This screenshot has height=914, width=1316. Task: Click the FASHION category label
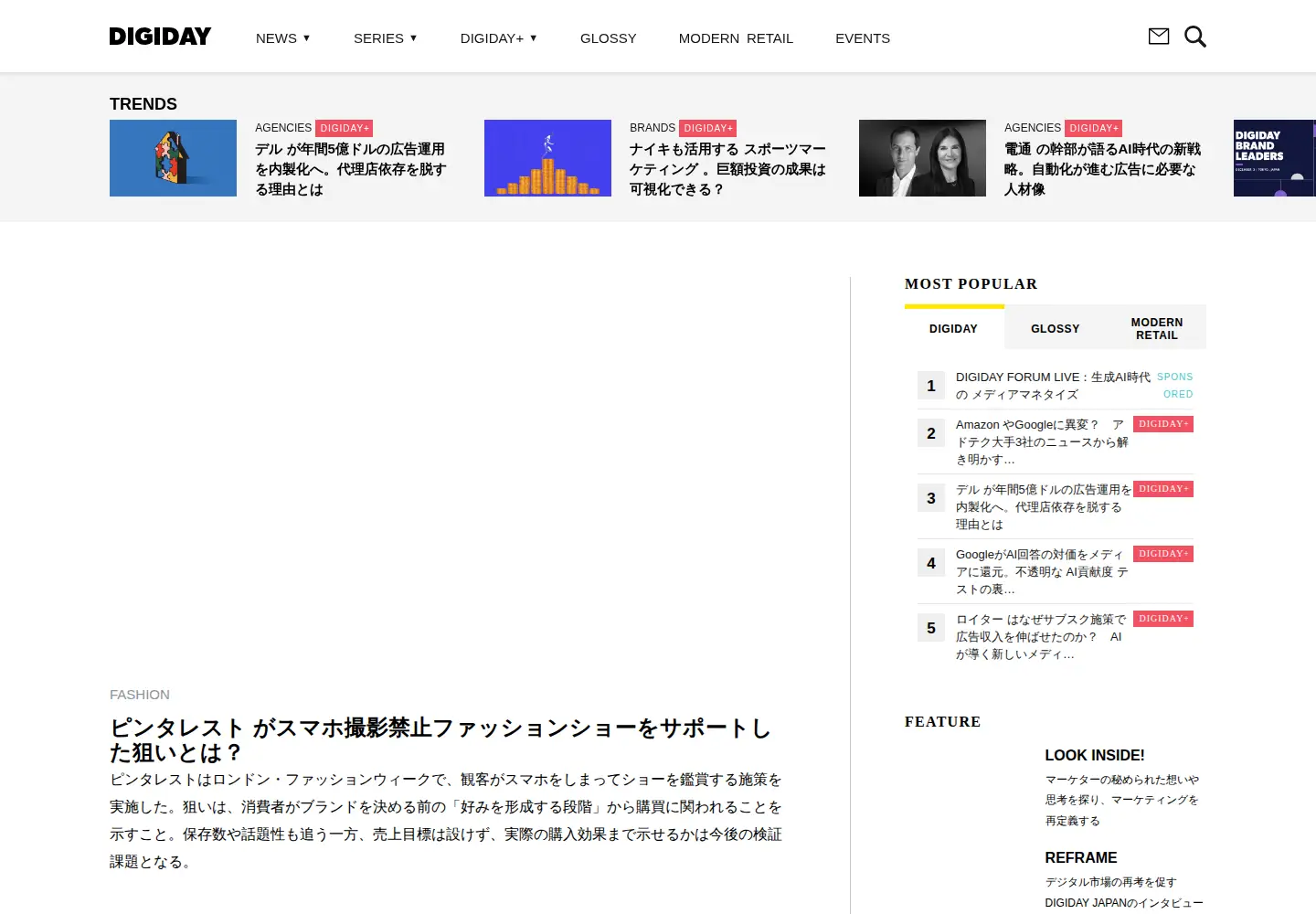tap(140, 695)
